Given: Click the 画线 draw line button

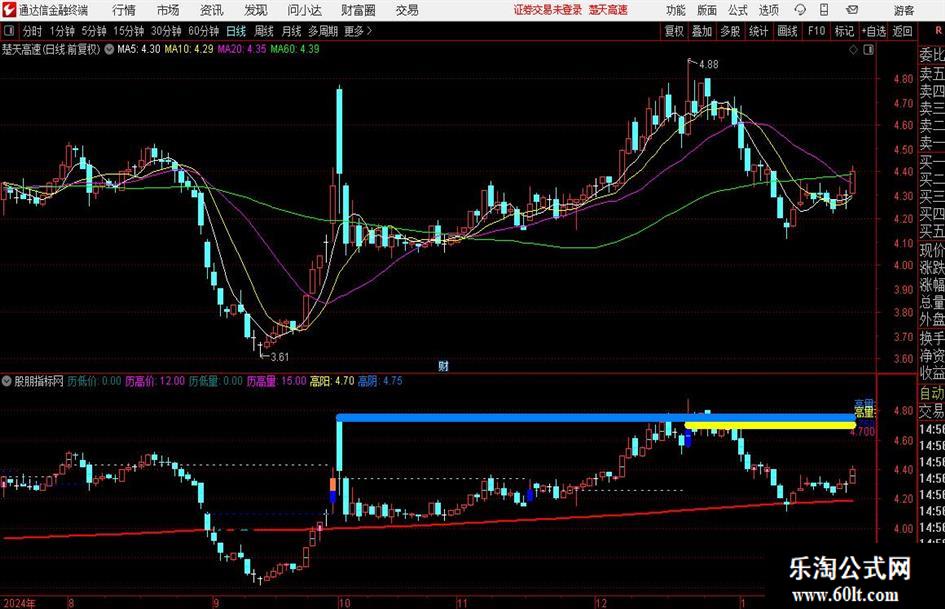Looking at the screenshot, I should [787, 31].
